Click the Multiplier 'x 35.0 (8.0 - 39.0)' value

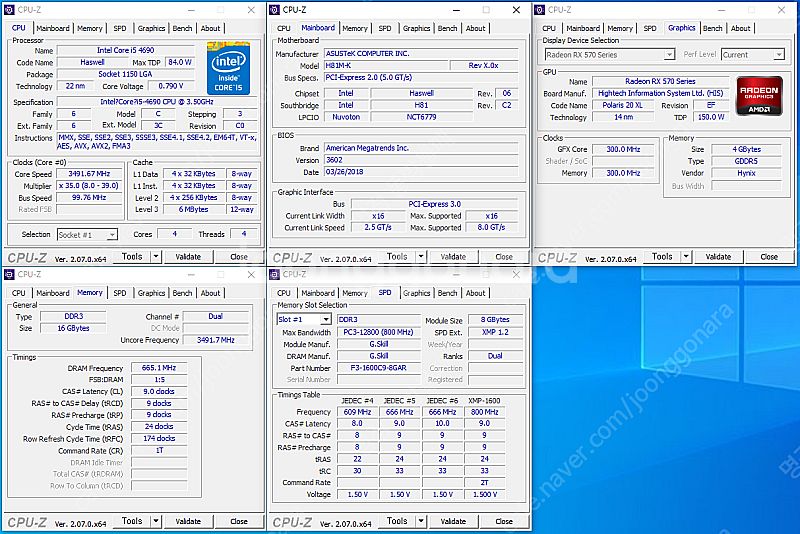tap(90, 186)
